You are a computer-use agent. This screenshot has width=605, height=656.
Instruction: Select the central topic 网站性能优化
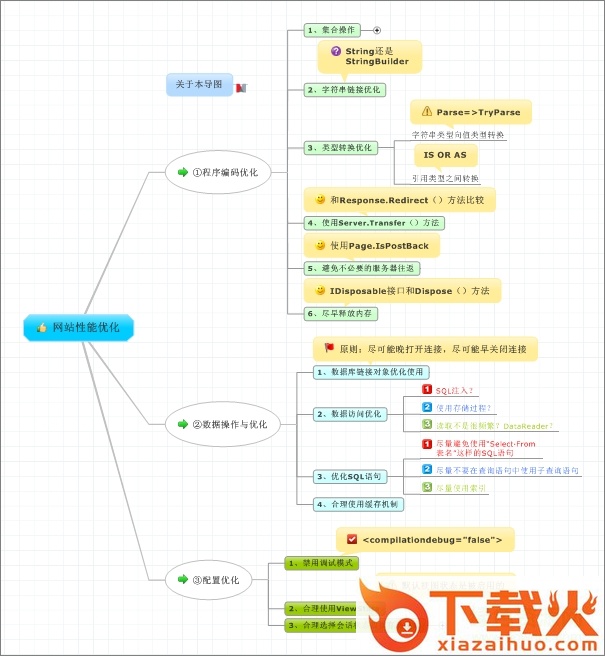pyautogui.click(x=79, y=328)
